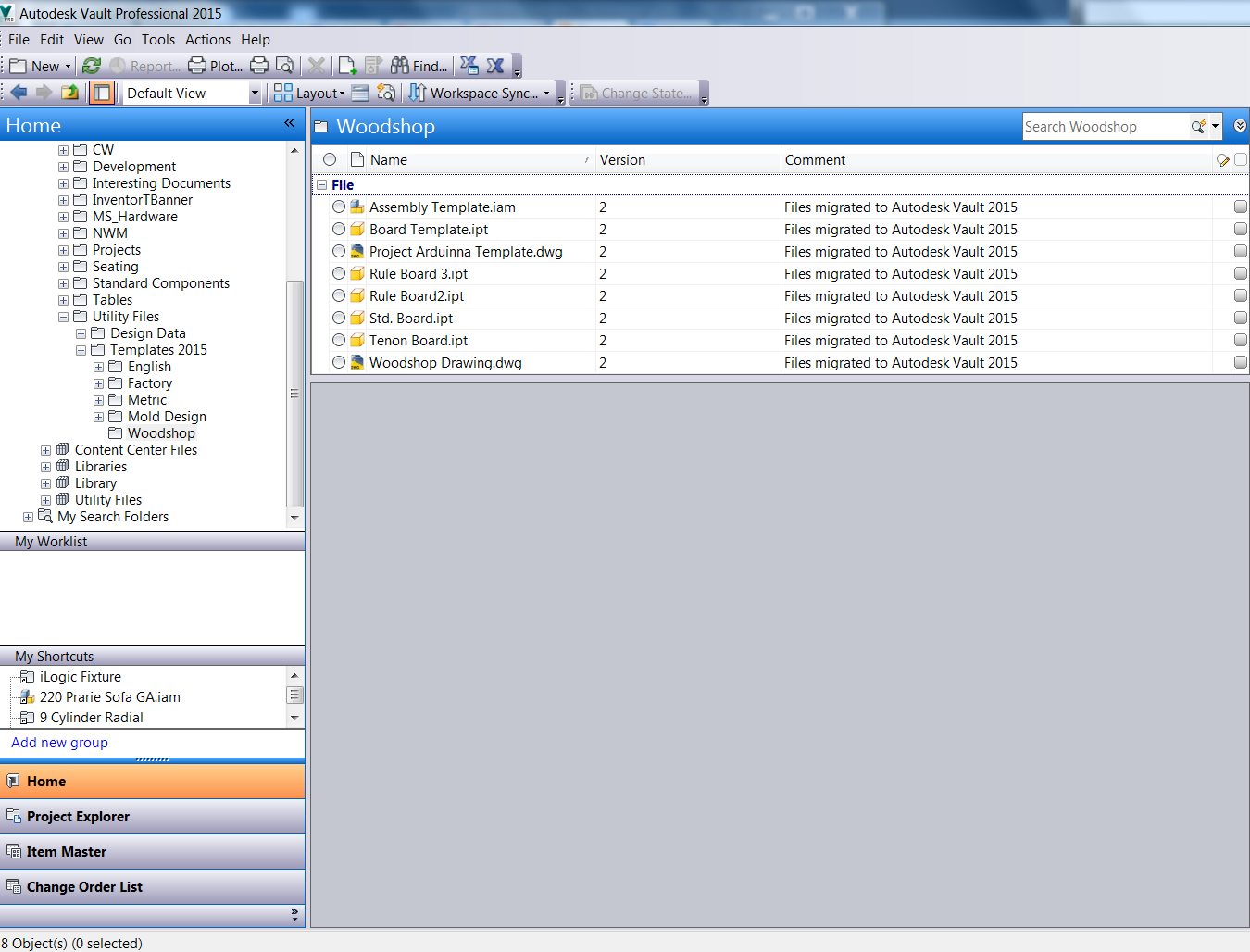Screen dimensions: 1250x952
Task: Open the search options dropdown arrow
Action: click(1215, 127)
